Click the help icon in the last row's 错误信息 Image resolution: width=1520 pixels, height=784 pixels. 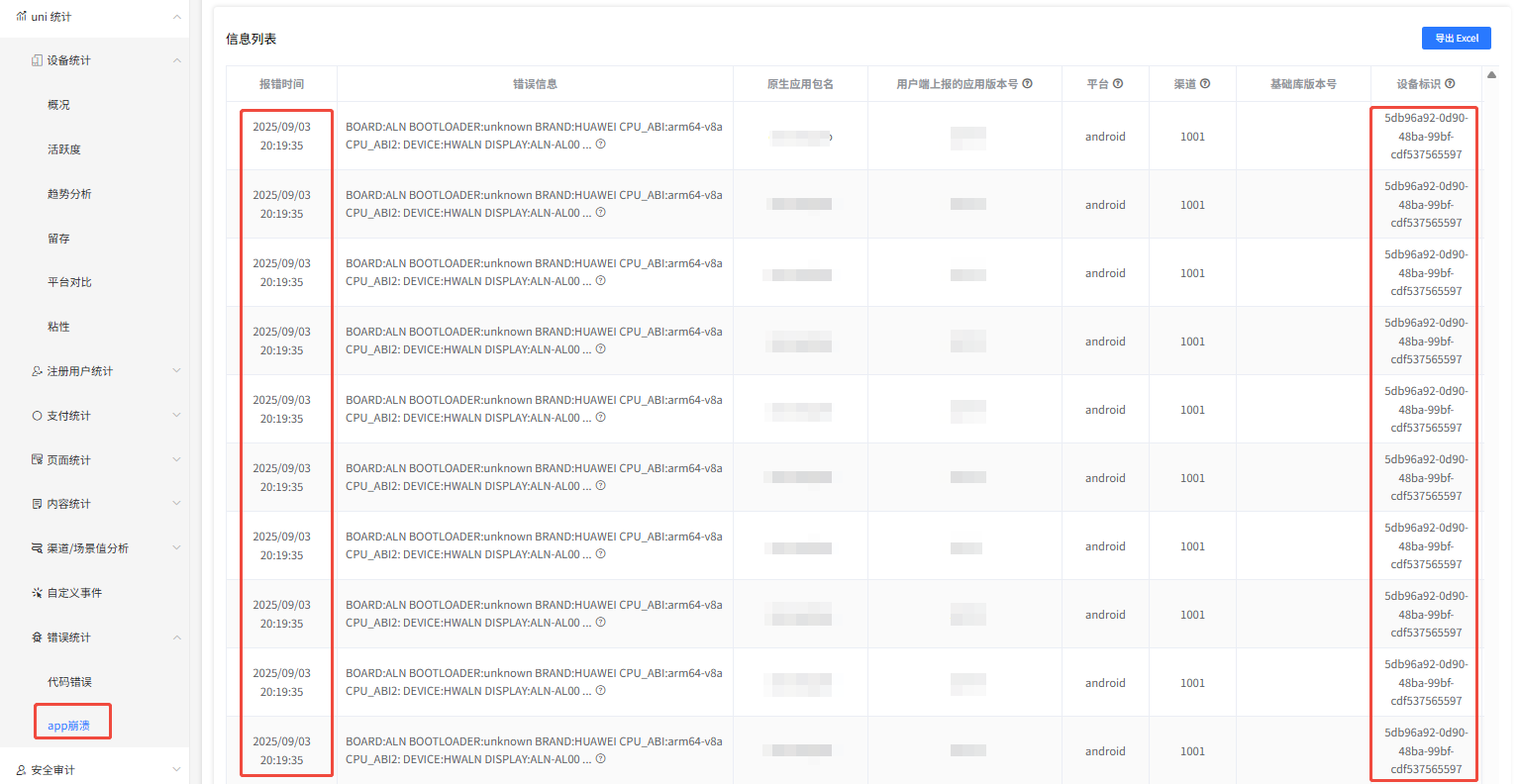click(x=601, y=758)
